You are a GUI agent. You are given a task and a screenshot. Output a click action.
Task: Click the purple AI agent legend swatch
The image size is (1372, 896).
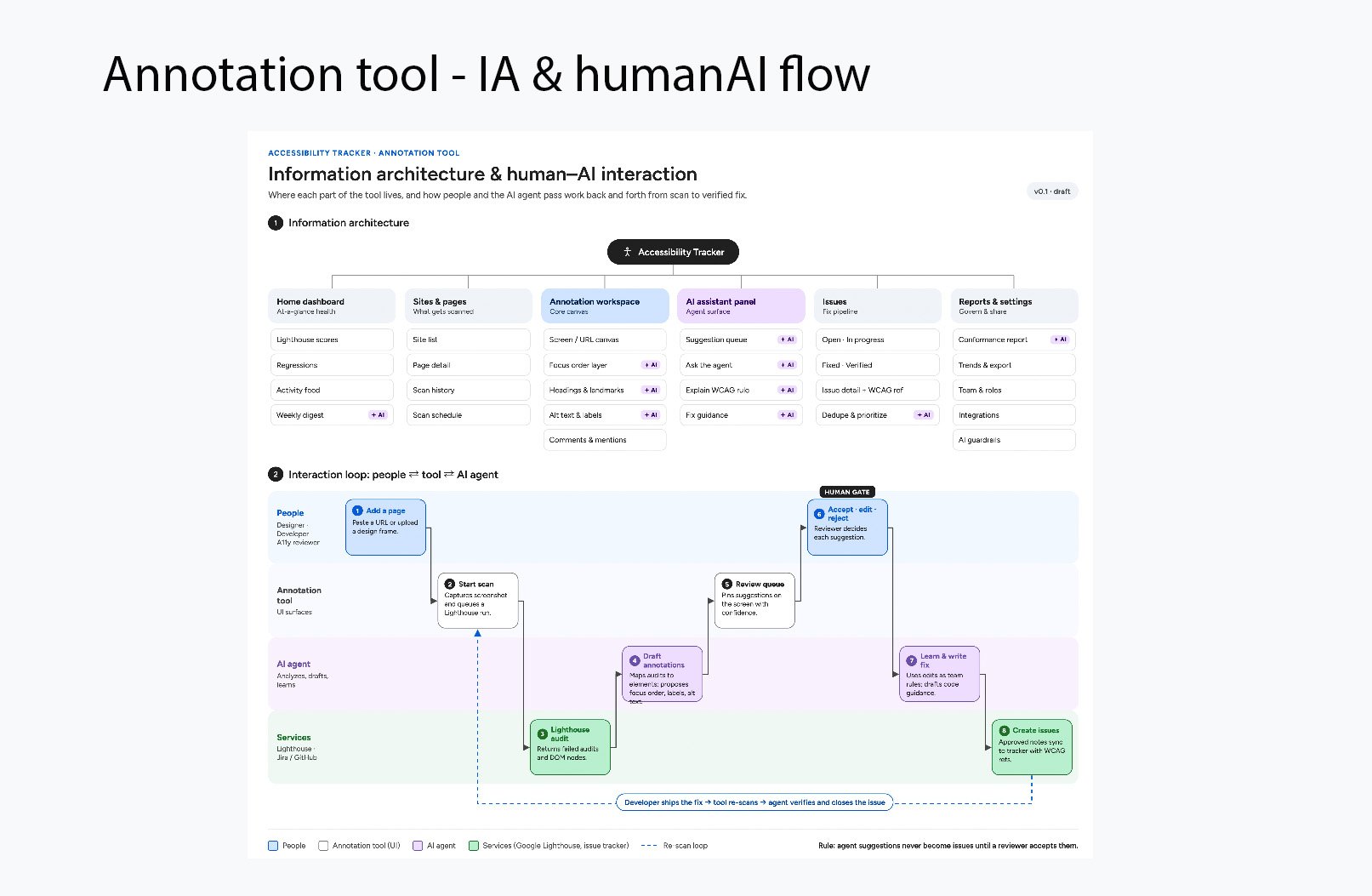click(x=418, y=846)
